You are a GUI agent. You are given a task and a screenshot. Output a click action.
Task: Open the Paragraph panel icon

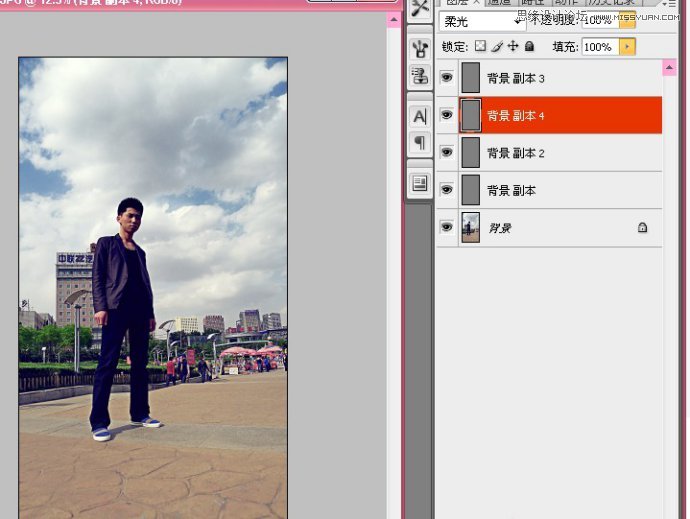tap(420, 142)
